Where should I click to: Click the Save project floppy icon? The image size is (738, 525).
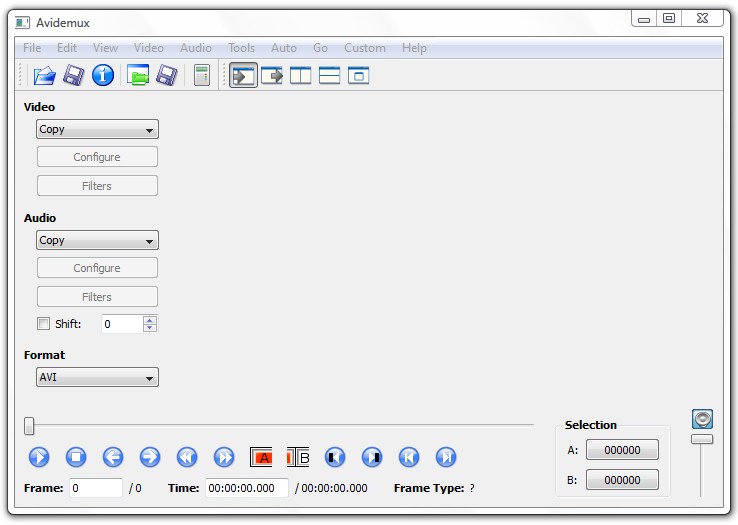pos(167,75)
